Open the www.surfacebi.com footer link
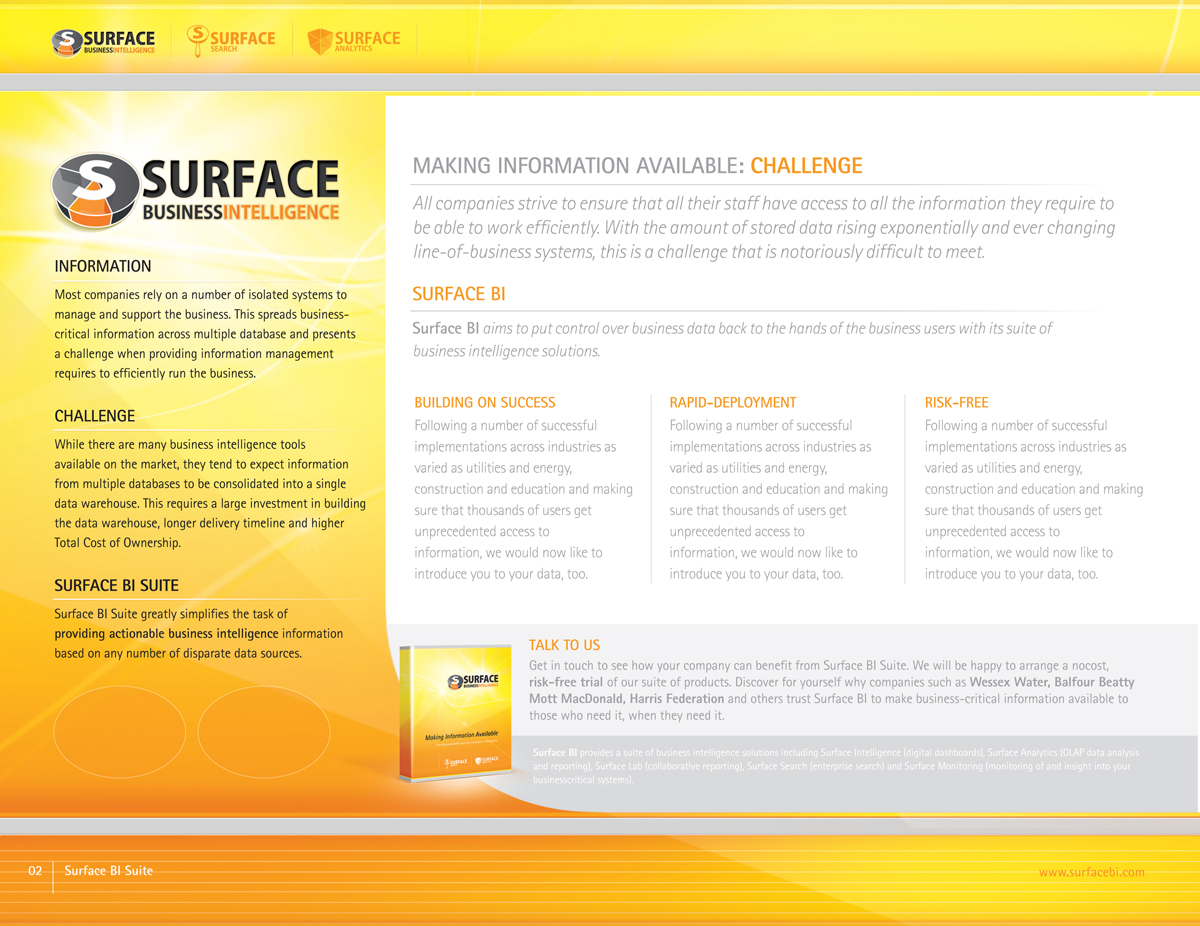The height and width of the screenshot is (926, 1200). (x=1091, y=872)
